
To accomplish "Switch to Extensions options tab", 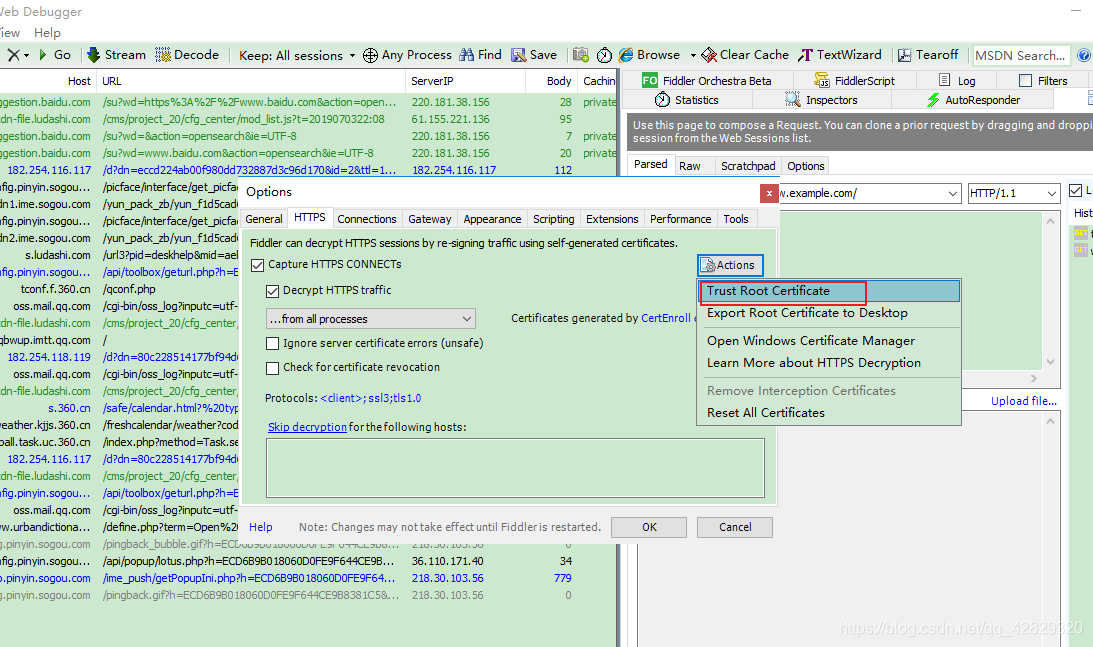I will 612,219.
